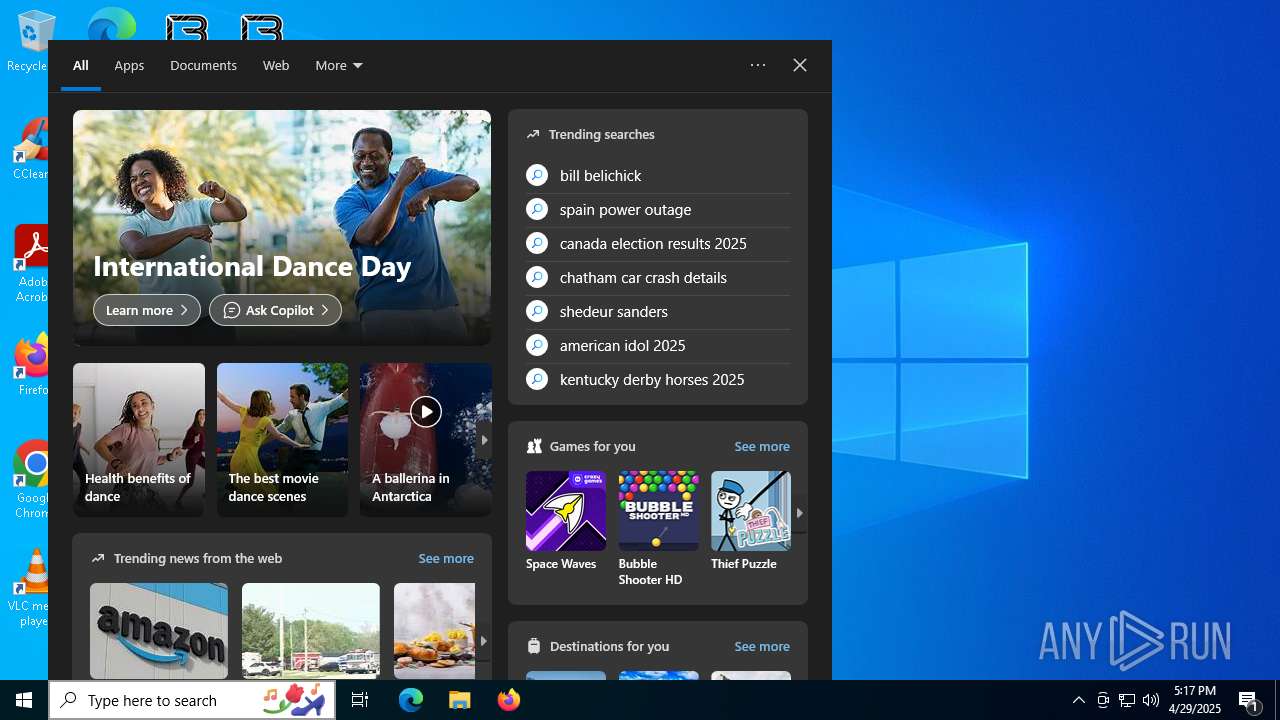Expand the More dropdown filter
The height and width of the screenshot is (720, 1280).
tap(339, 65)
